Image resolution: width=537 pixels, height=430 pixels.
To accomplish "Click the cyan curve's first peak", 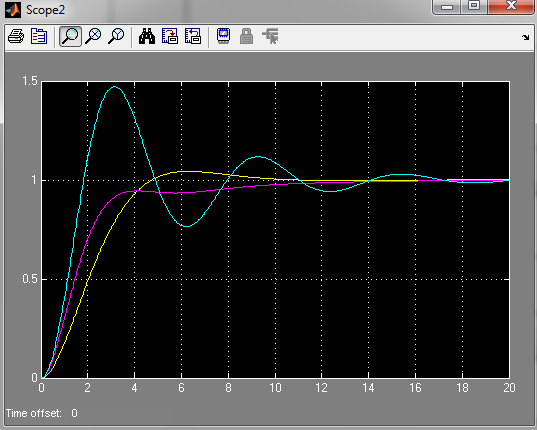I will (114, 87).
